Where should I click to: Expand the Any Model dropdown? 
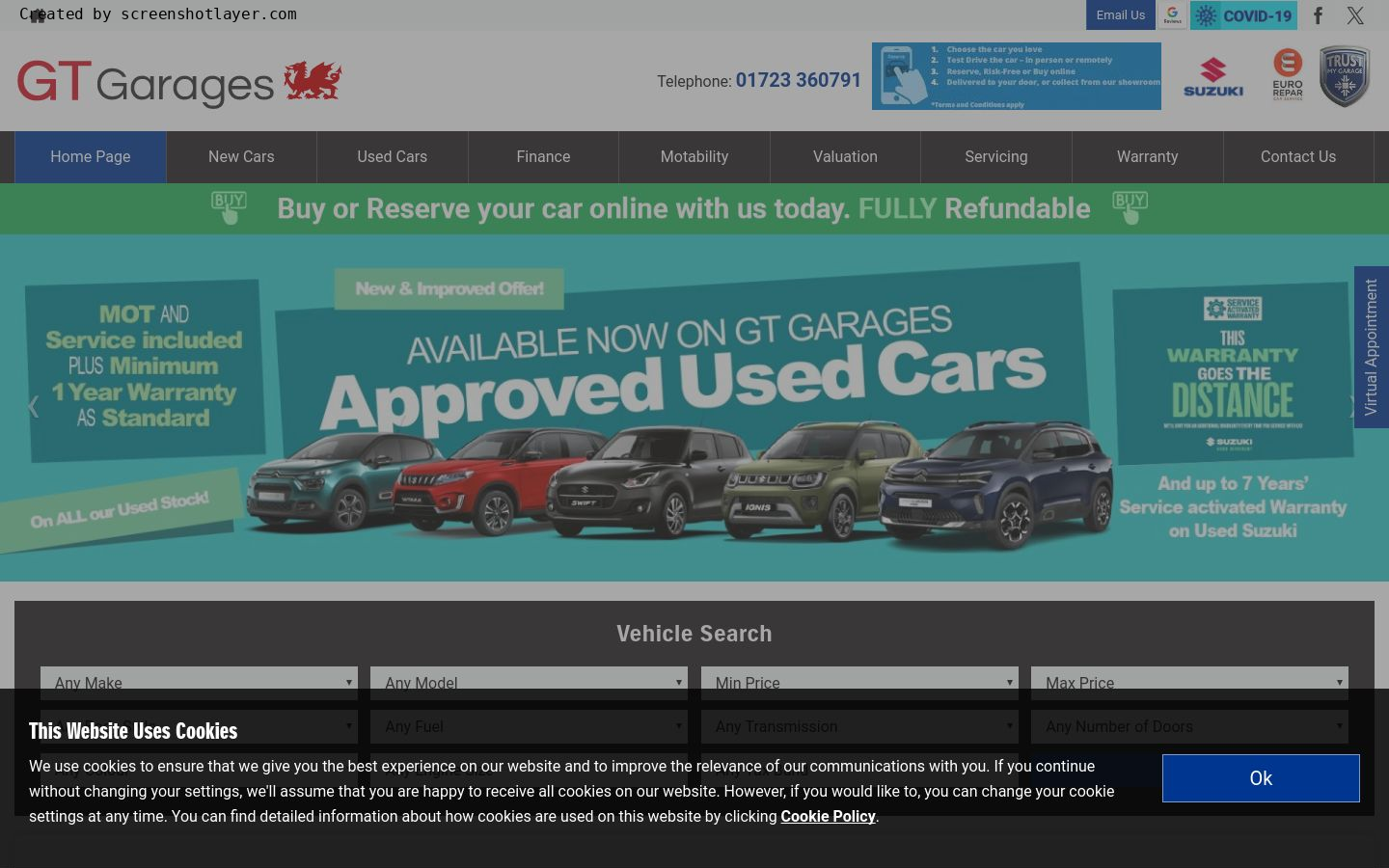(x=529, y=683)
